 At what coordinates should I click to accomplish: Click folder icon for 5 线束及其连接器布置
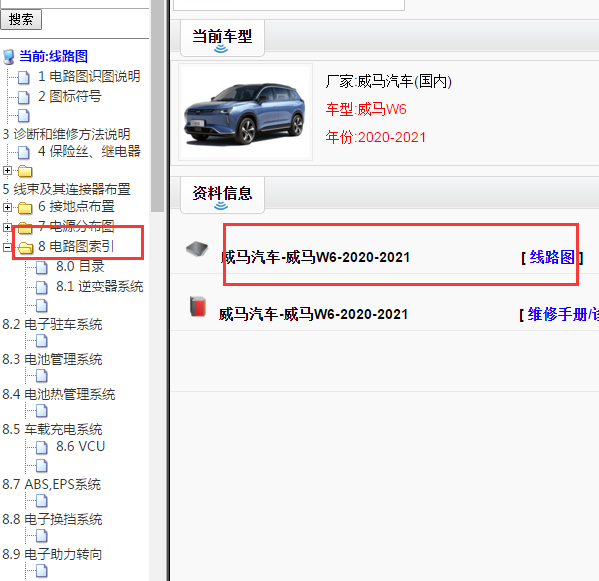tap(25, 171)
